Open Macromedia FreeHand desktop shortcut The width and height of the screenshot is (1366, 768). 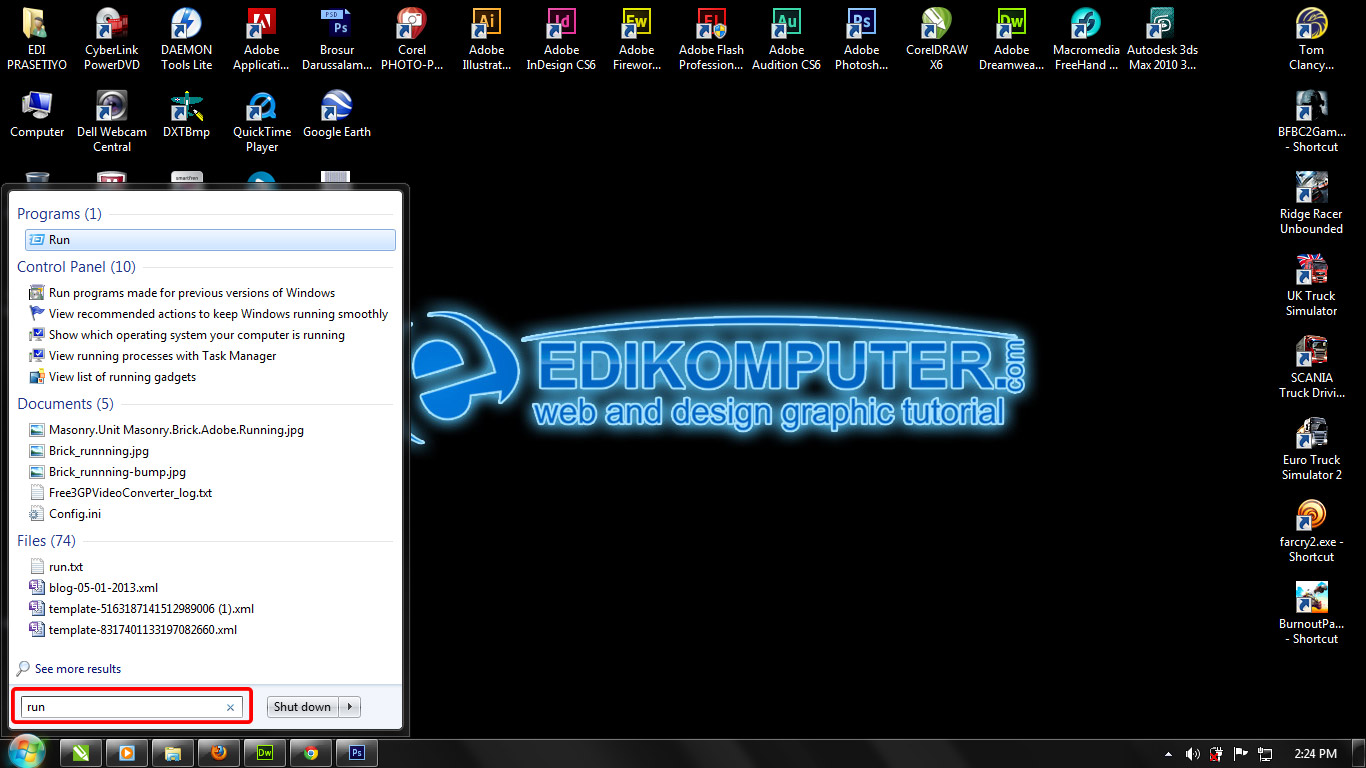click(x=1086, y=39)
